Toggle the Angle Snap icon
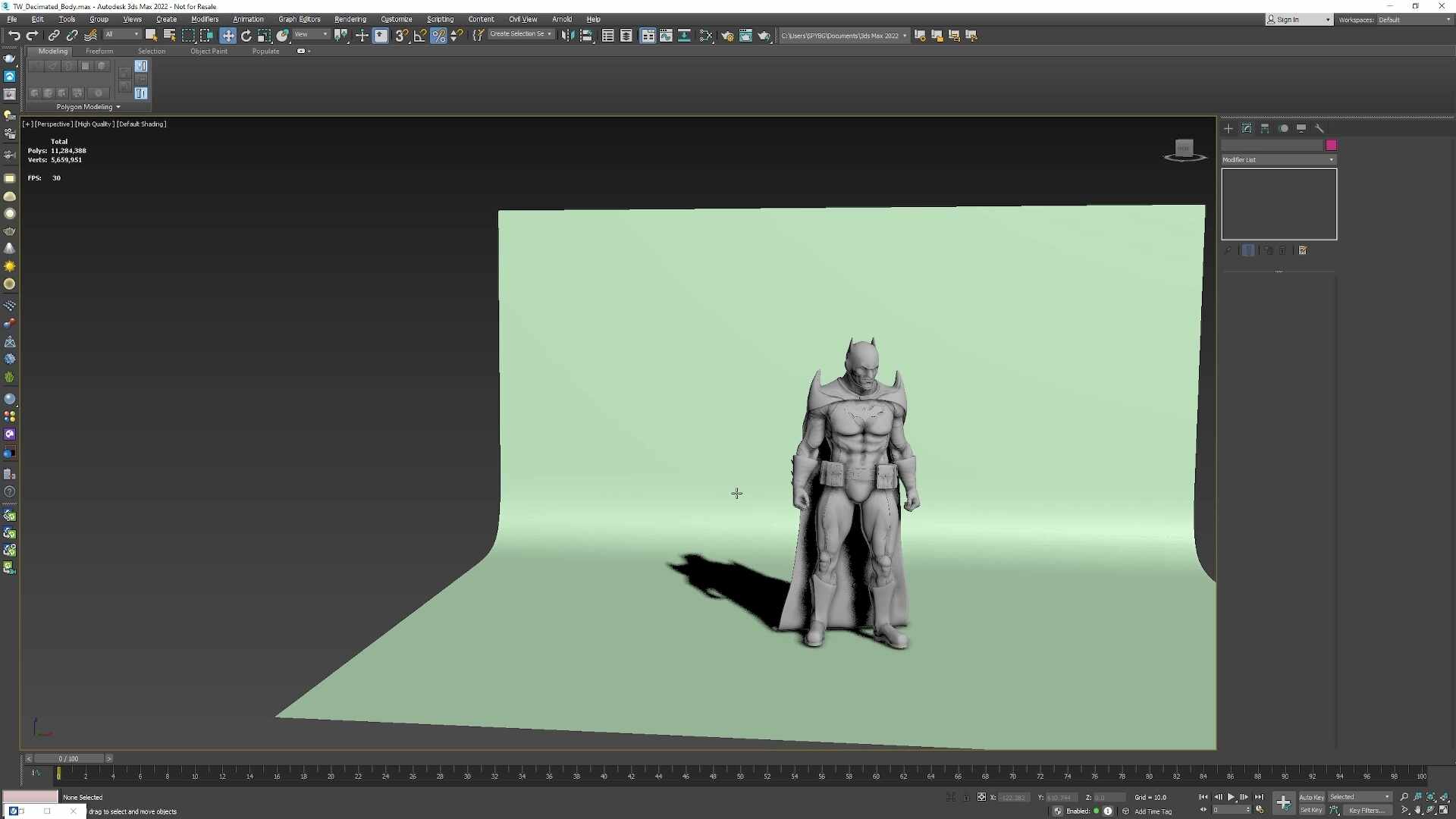 pyautogui.click(x=419, y=36)
